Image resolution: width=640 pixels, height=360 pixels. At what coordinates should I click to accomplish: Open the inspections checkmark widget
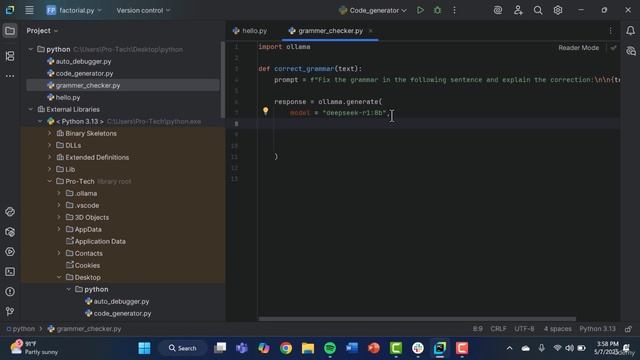pyautogui.click(x=613, y=48)
